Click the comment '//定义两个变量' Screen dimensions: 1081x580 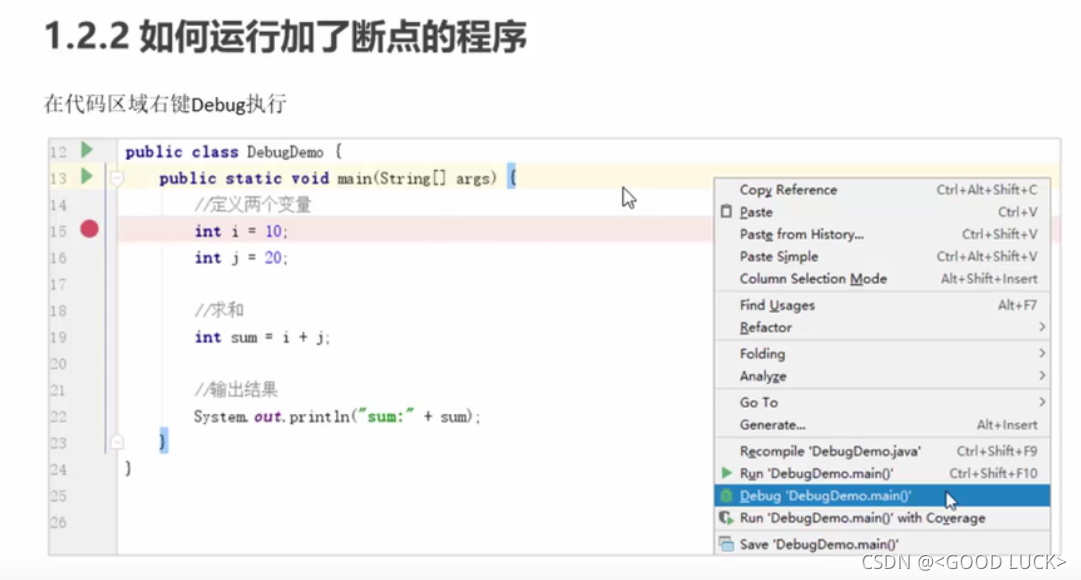point(253,205)
